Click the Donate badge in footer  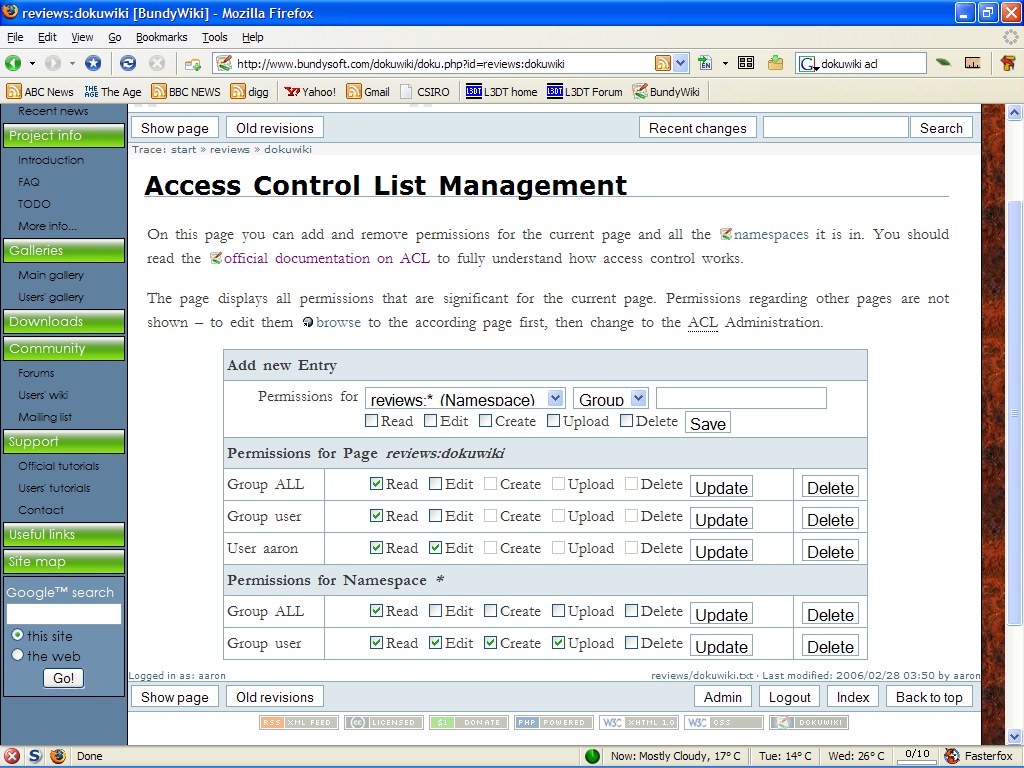tap(468, 722)
